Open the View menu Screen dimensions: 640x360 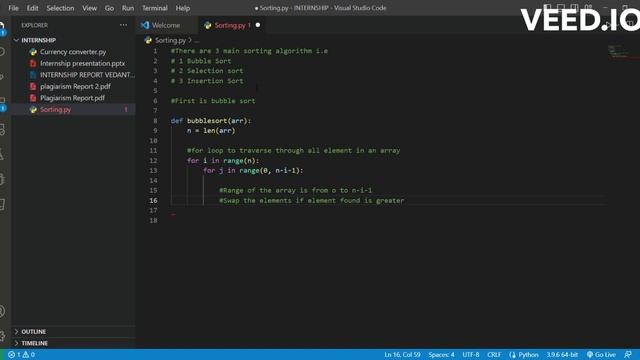[x=89, y=8]
